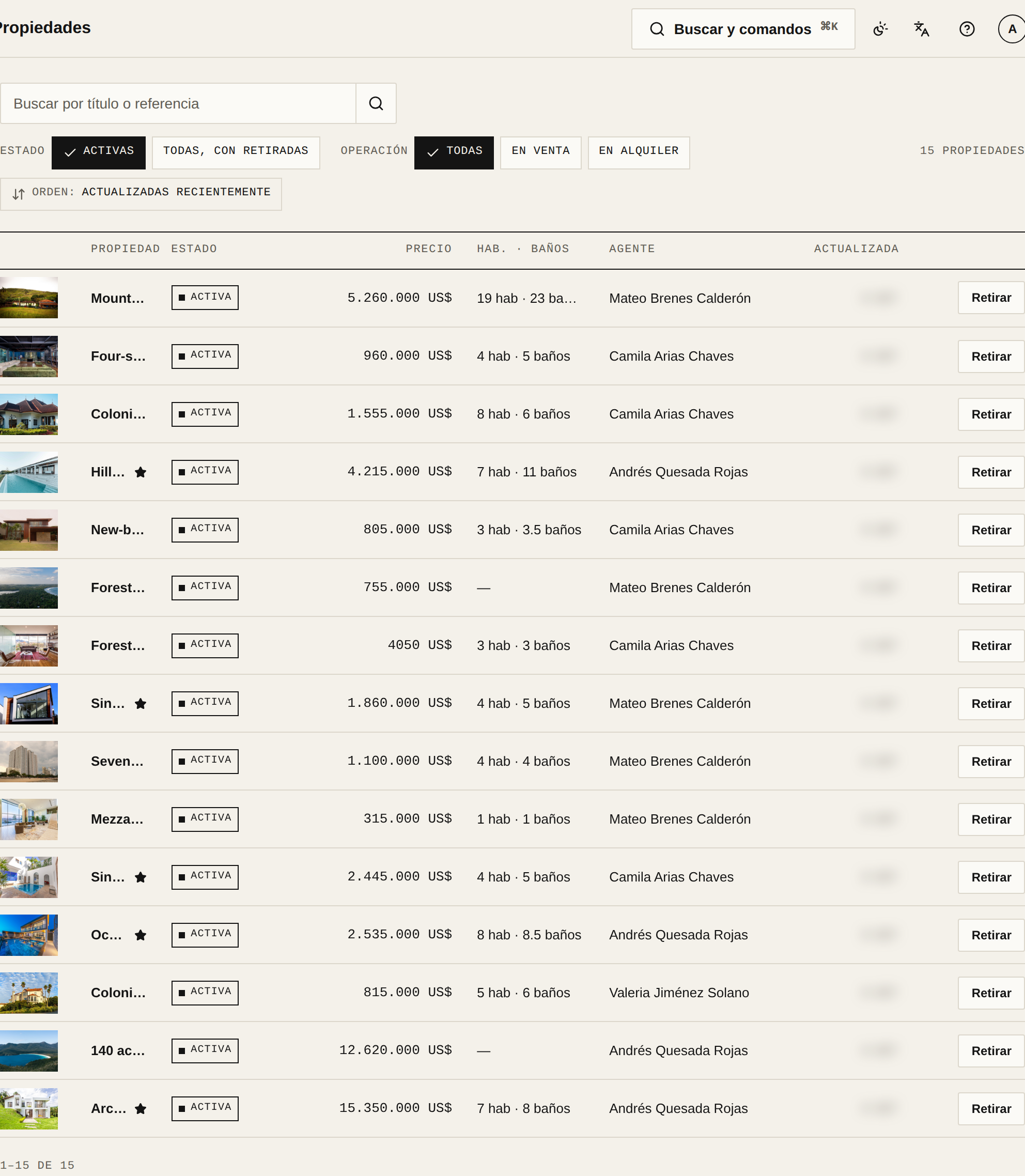Click New-b… property title

(x=118, y=530)
